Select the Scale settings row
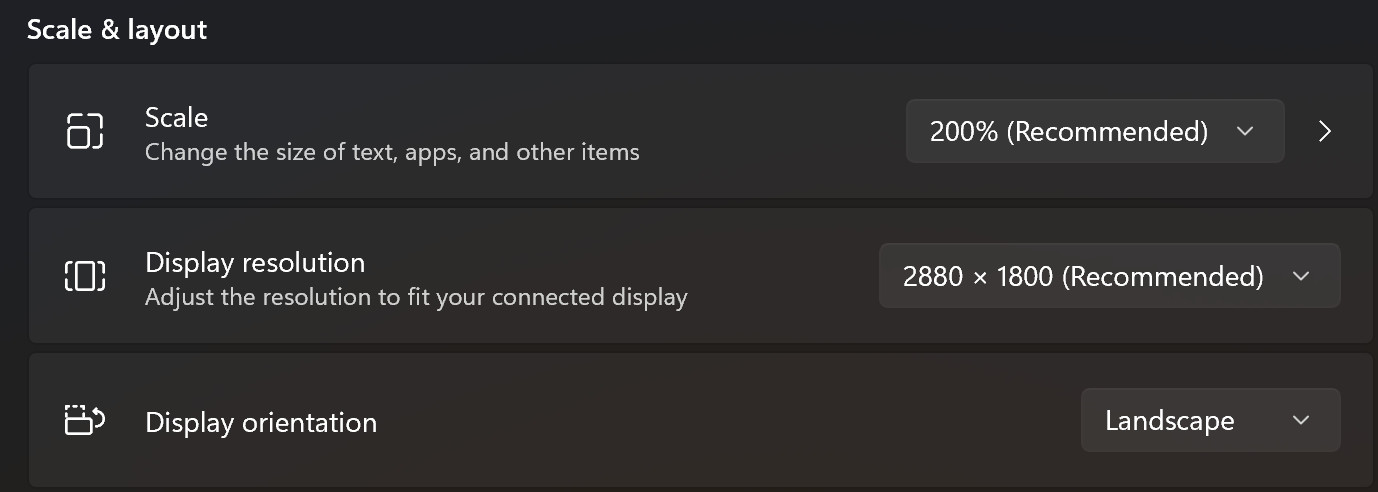The height and width of the screenshot is (492, 1378). (x=700, y=131)
